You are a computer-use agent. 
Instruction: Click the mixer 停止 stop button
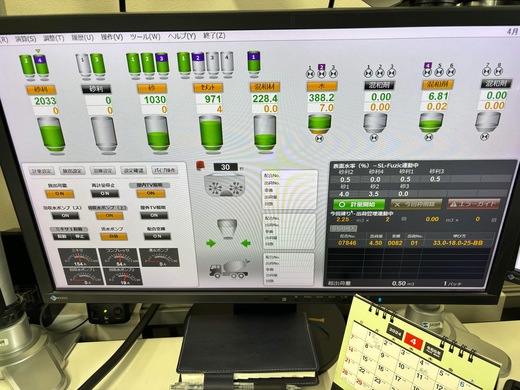[x=80, y=237]
